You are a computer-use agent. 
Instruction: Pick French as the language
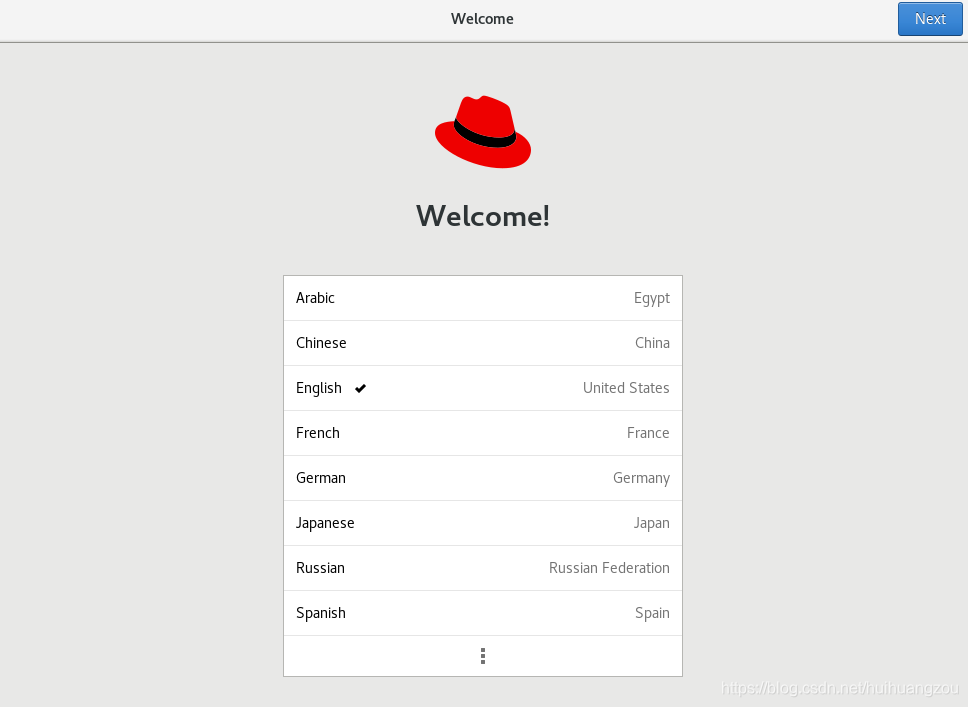(483, 433)
